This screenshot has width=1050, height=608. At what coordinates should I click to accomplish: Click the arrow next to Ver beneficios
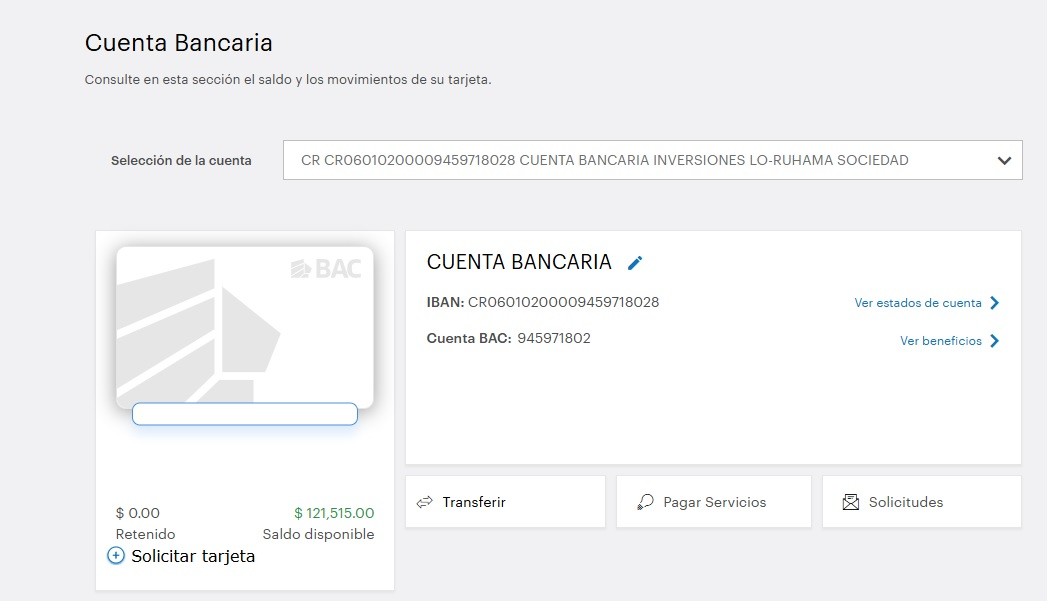[x=994, y=341]
